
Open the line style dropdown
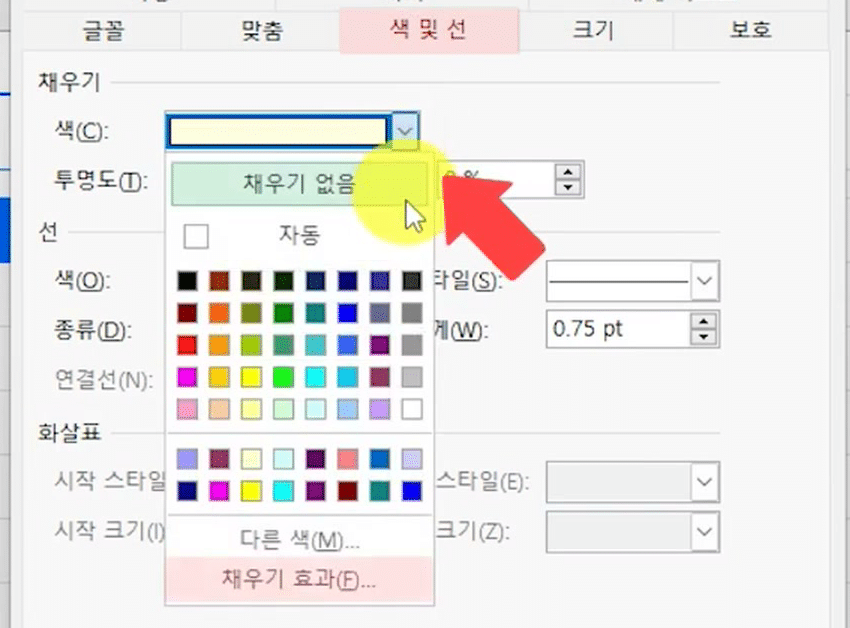pyautogui.click(x=704, y=280)
